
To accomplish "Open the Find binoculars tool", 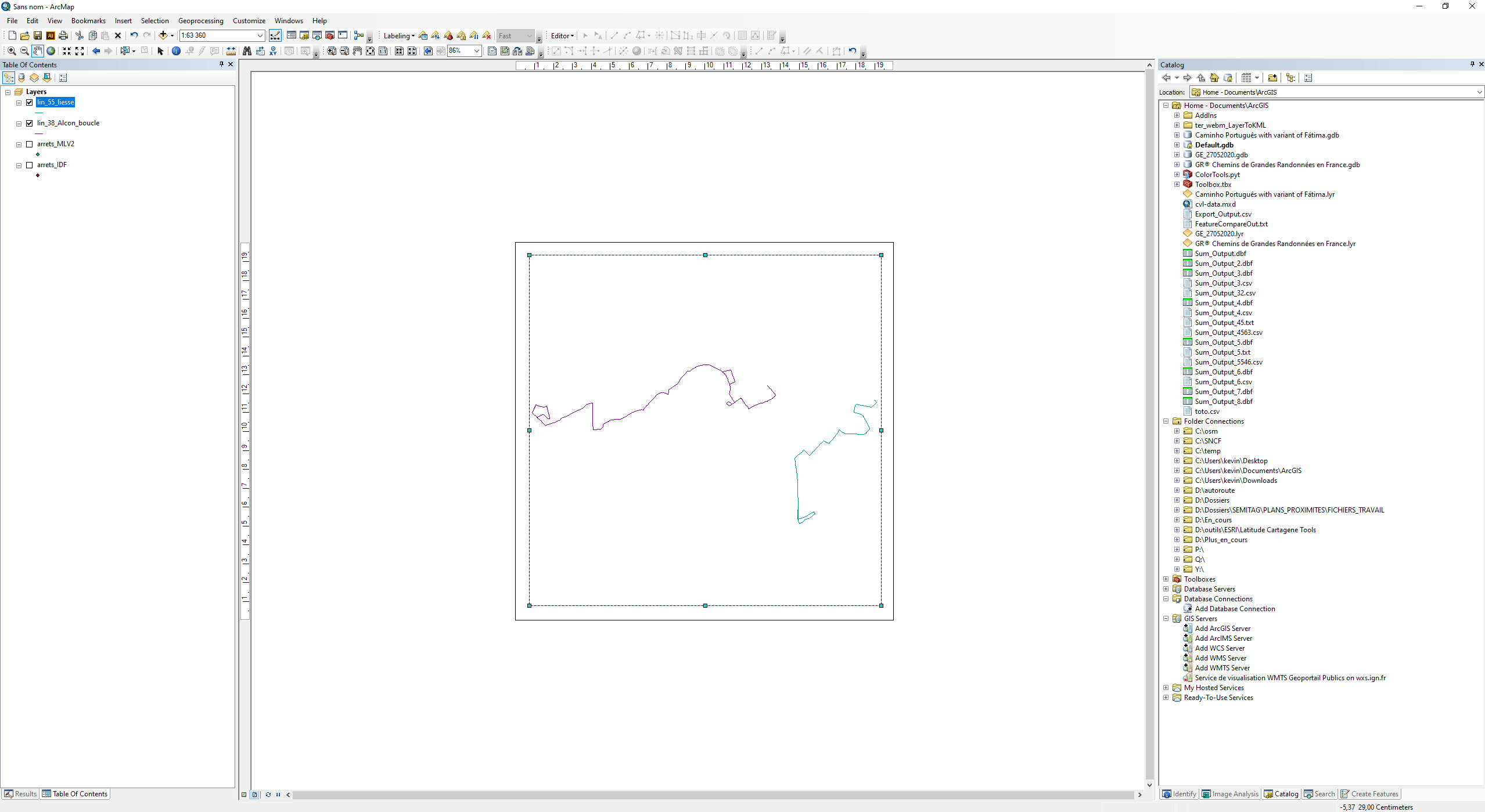I will 247,51.
